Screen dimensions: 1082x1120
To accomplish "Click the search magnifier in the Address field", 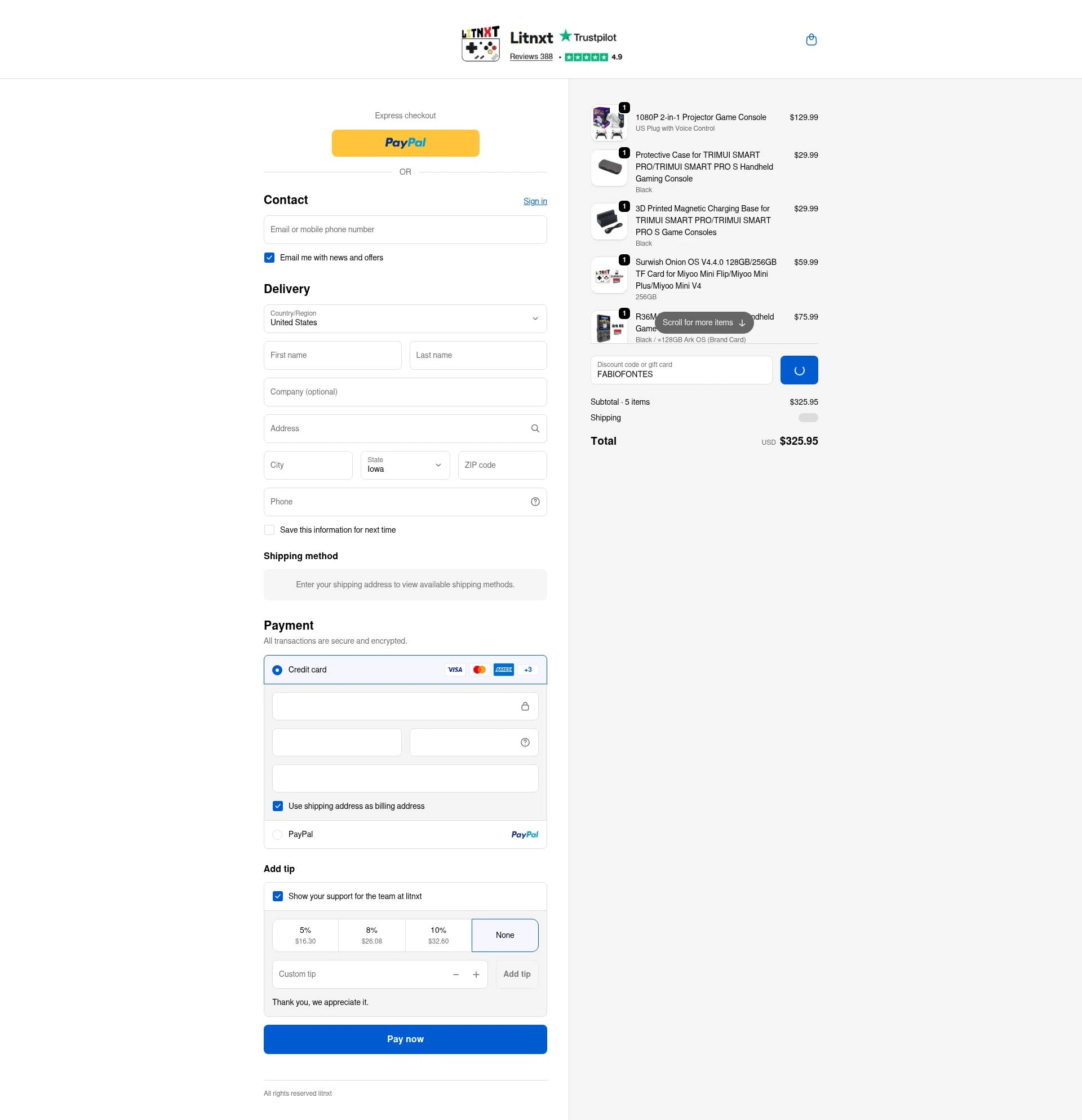I will click(535, 428).
